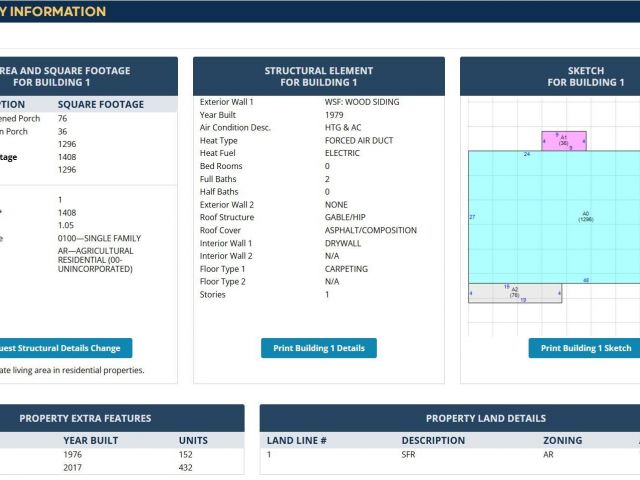Screen dimensions: 640x480
Task: Click the Property Land Details header
Action: (485, 418)
